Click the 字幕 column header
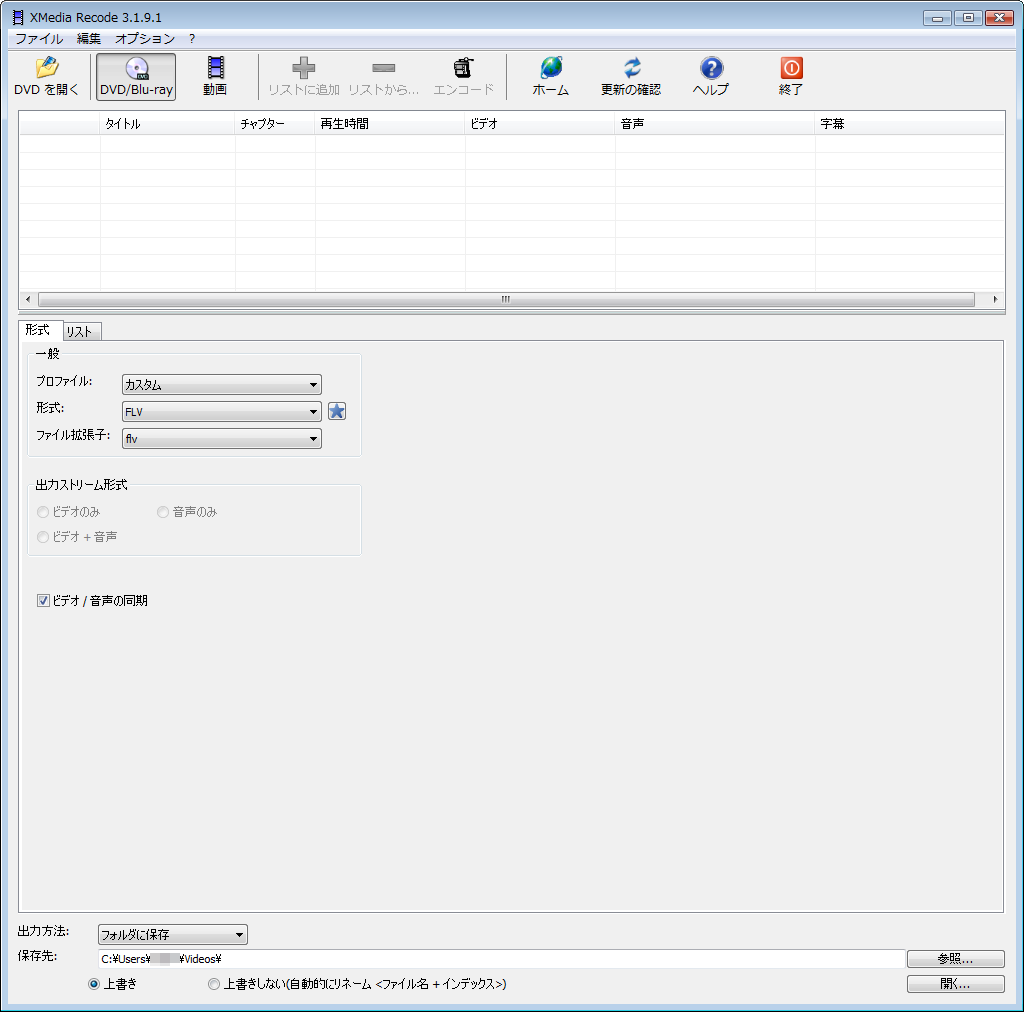 [909, 123]
